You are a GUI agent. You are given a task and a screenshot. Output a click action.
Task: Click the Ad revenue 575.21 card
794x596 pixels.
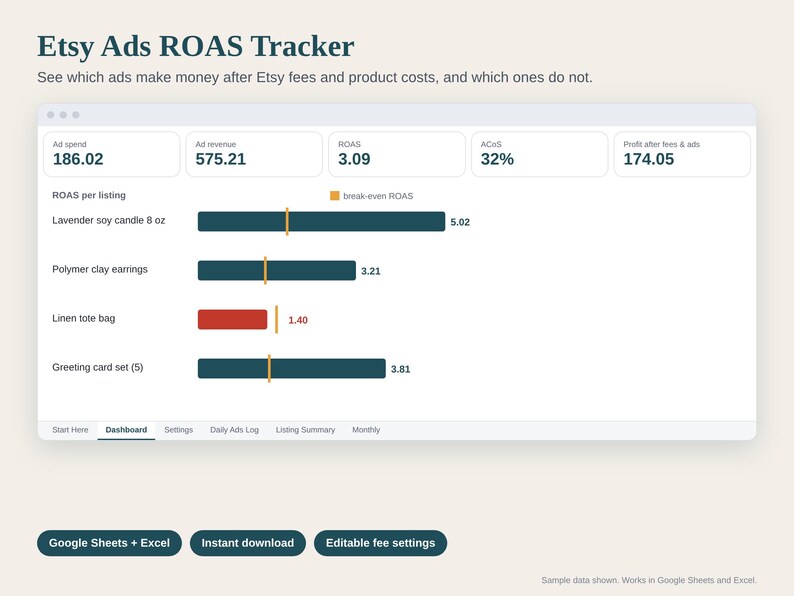(x=254, y=154)
